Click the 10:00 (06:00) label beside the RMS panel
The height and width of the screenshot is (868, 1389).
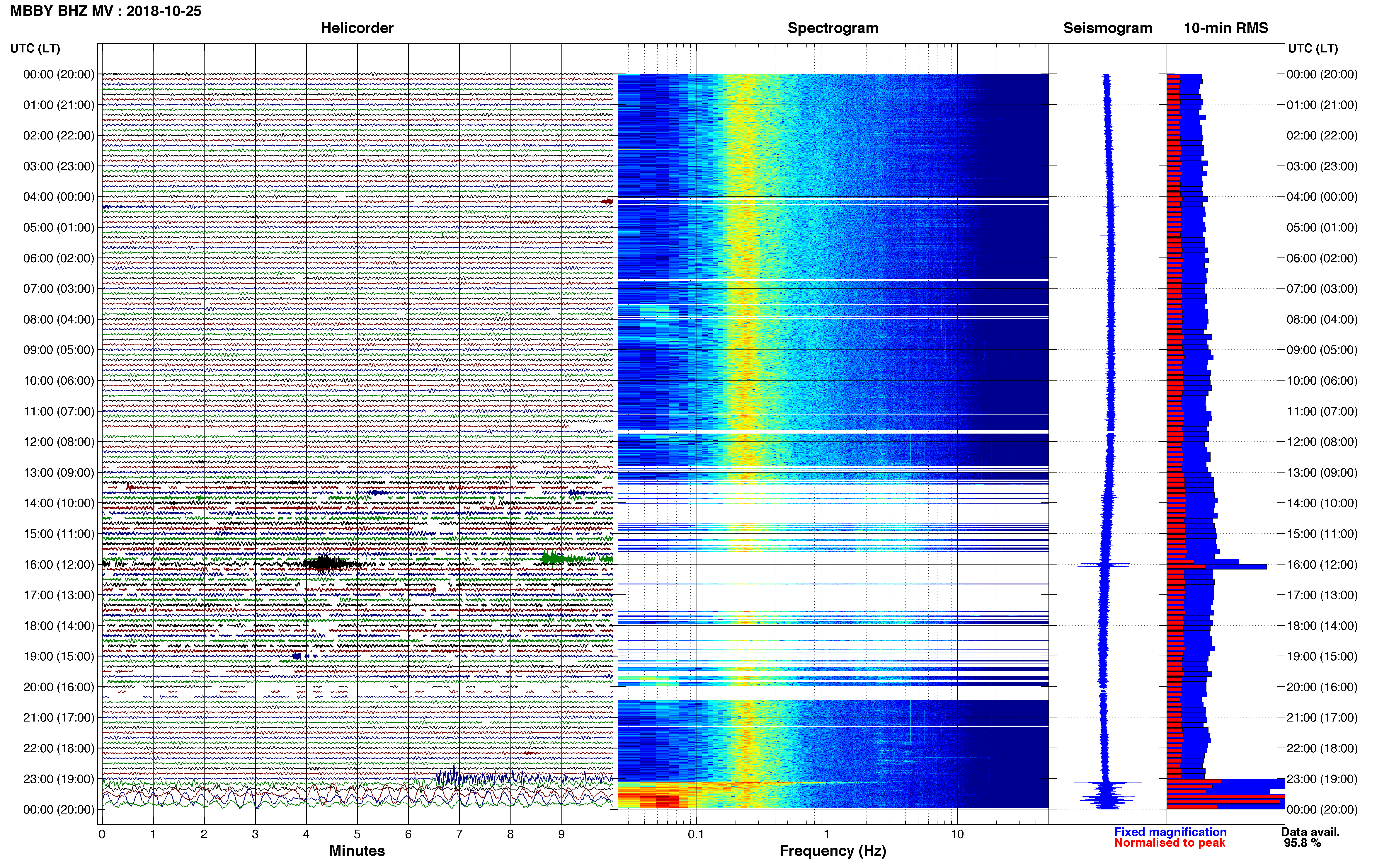[x=1322, y=381]
